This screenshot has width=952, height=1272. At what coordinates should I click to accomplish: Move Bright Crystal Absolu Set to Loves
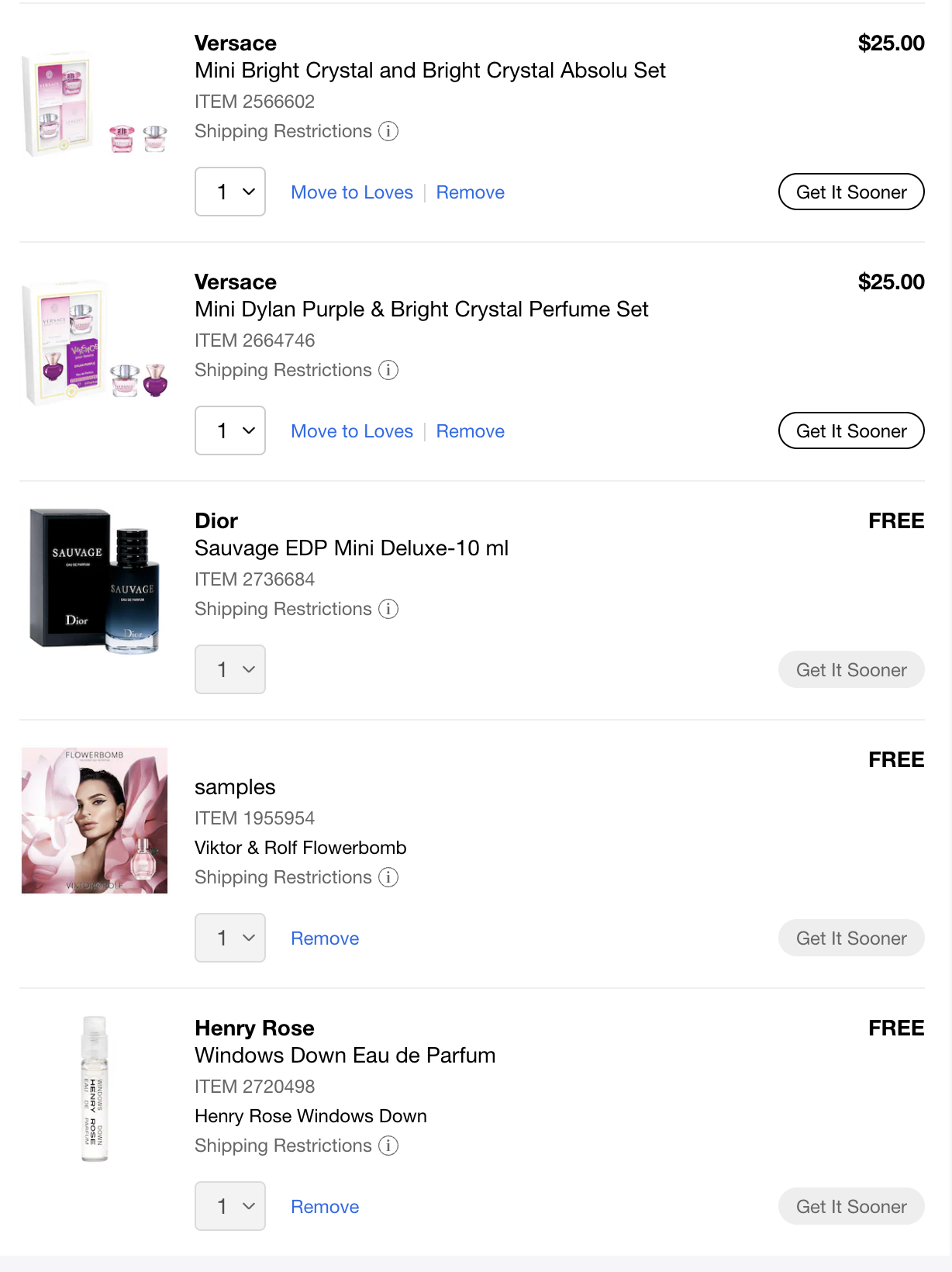click(x=352, y=192)
